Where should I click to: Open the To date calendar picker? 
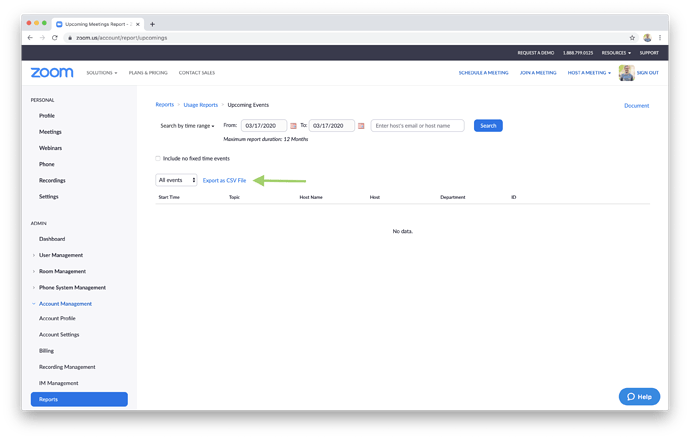(x=361, y=126)
